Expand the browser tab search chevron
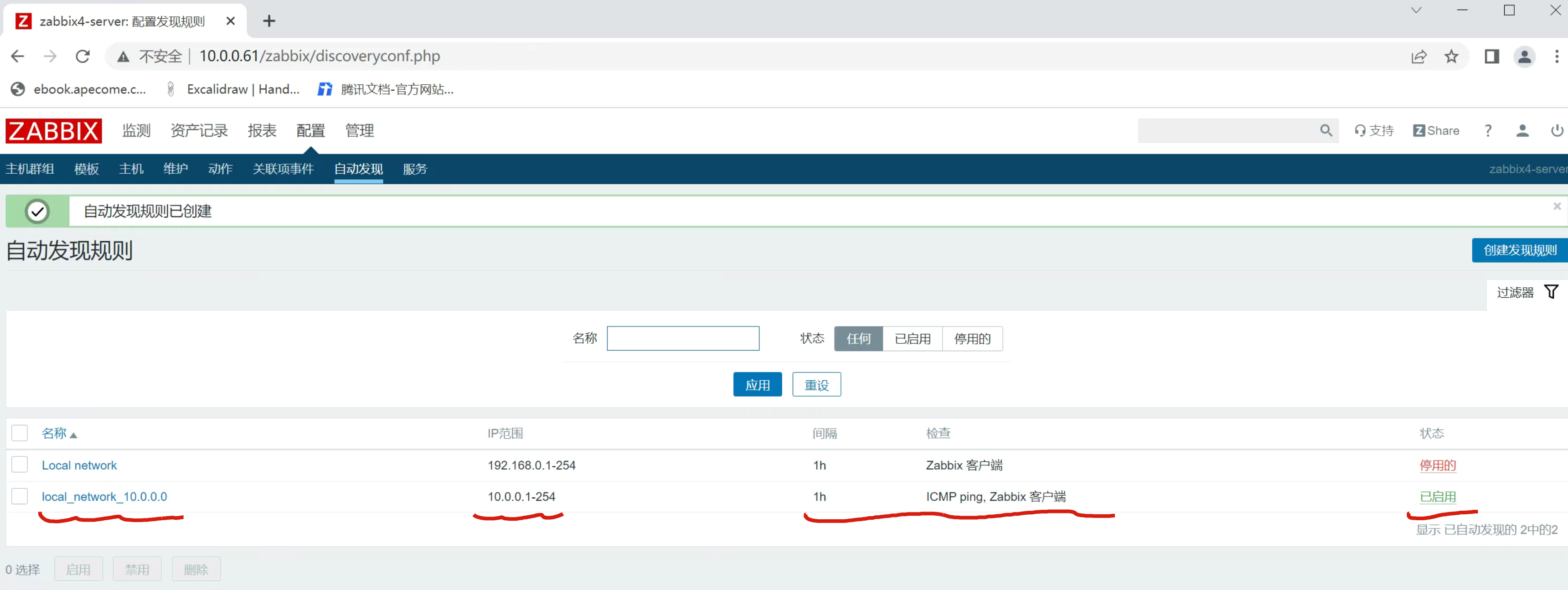 click(1416, 10)
